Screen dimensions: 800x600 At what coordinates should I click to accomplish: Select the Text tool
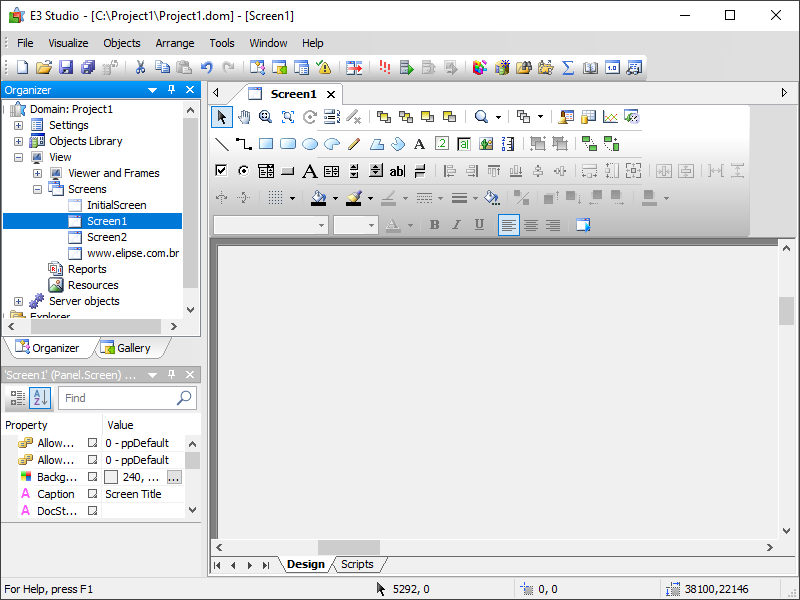[418, 143]
